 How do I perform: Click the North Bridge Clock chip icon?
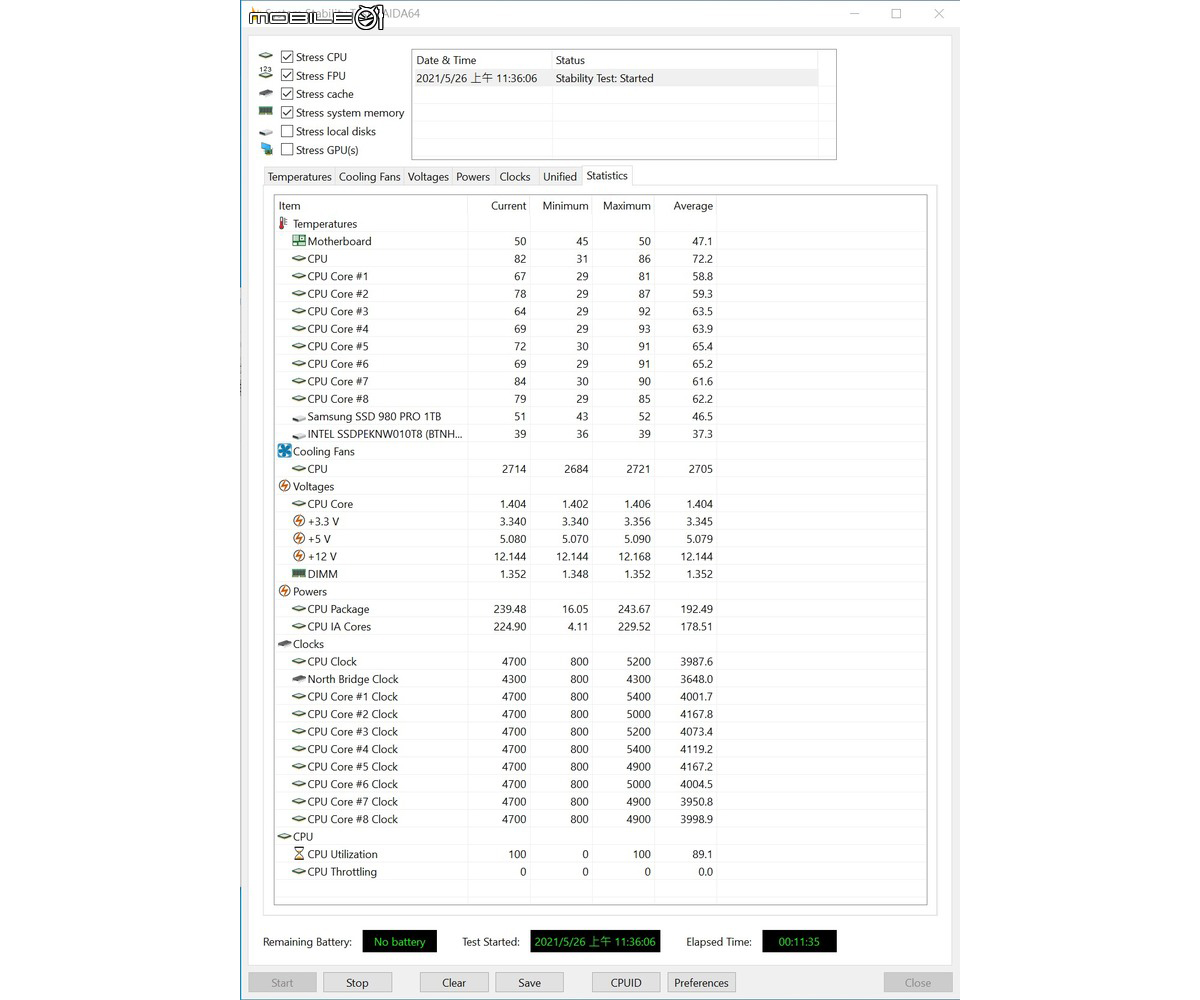[x=298, y=679]
